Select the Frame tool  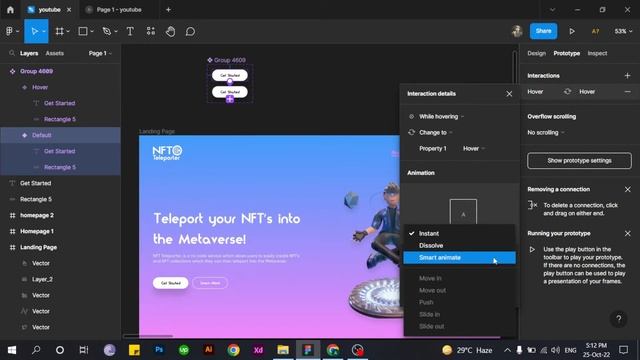59,31
